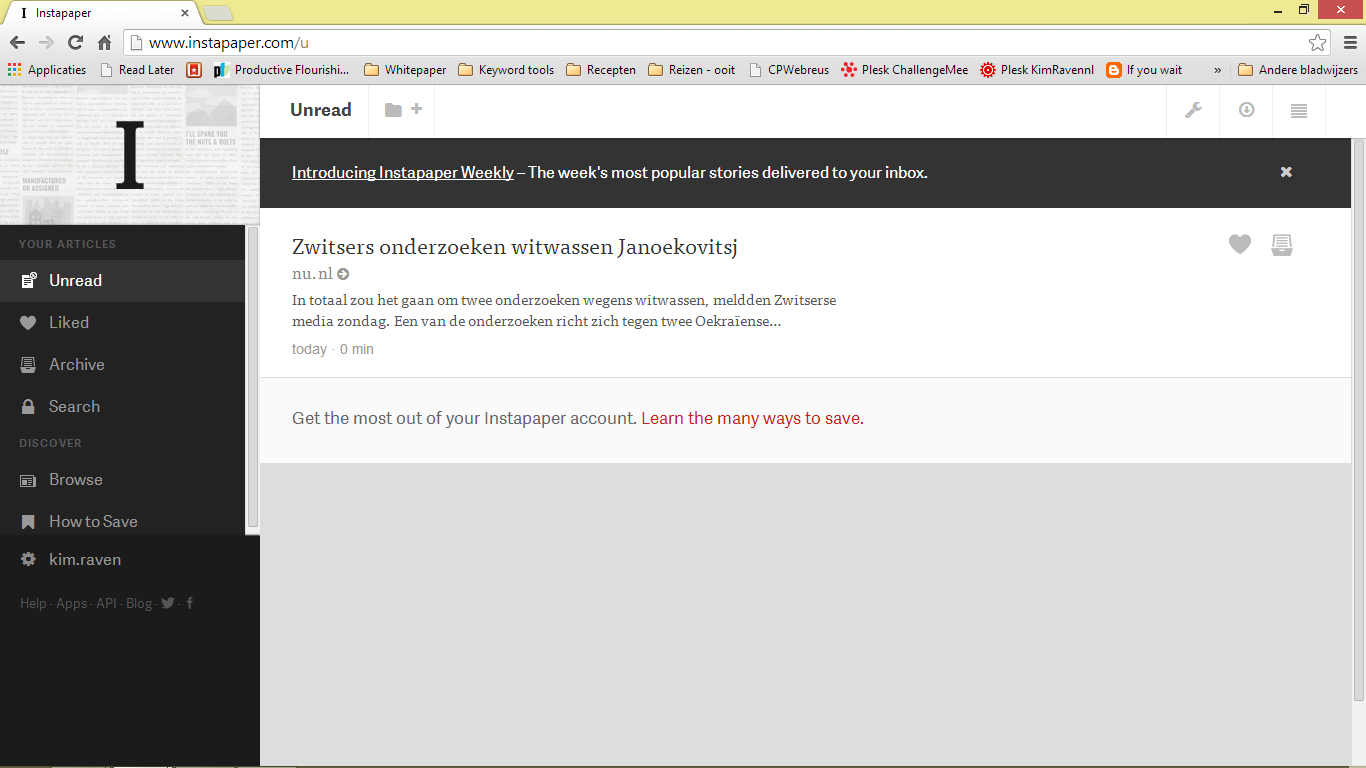Open Instapaper's Twitter page icon
1366x768 pixels.
tap(168, 603)
